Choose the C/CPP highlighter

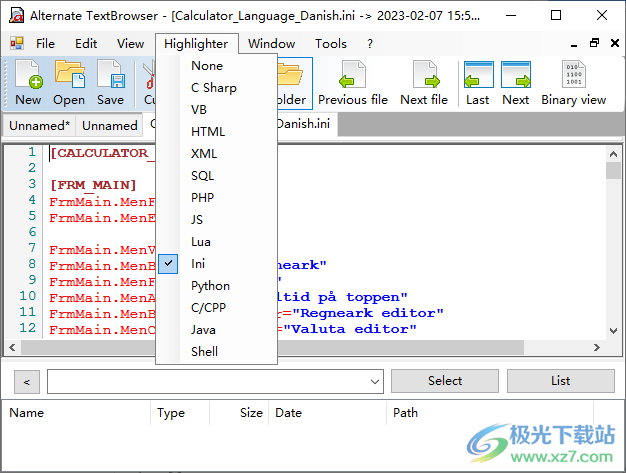click(x=216, y=308)
